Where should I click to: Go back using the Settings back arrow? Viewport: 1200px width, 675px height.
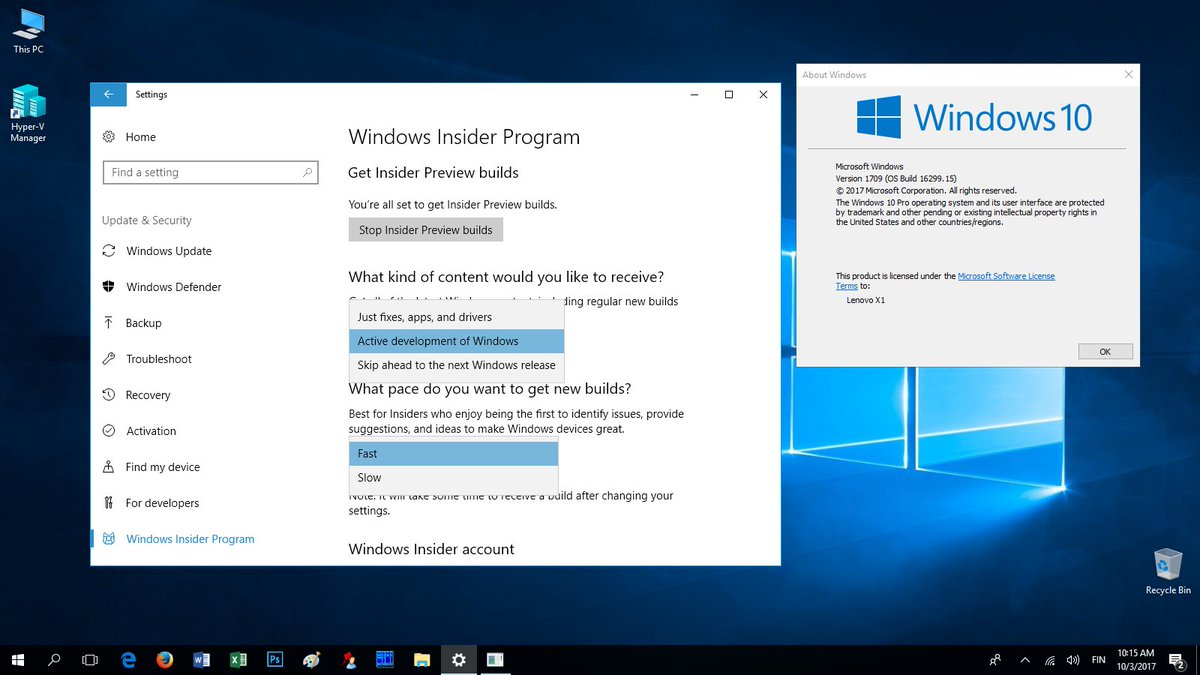[109, 94]
